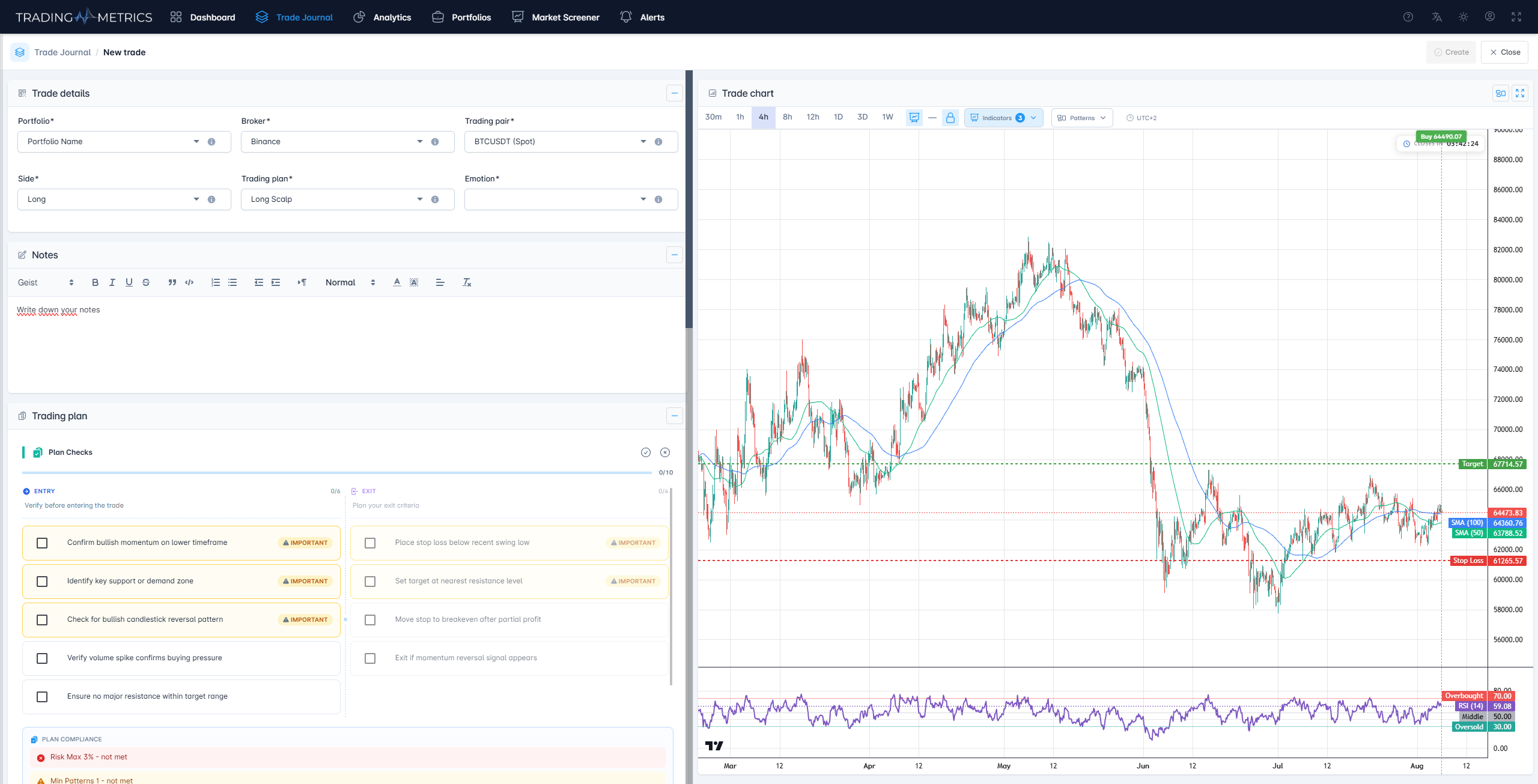Viewport: 1538px width, 784px height.
Task: Open the Trading pair BTCUSDT dropdown
Action: (x=571, y=142)
